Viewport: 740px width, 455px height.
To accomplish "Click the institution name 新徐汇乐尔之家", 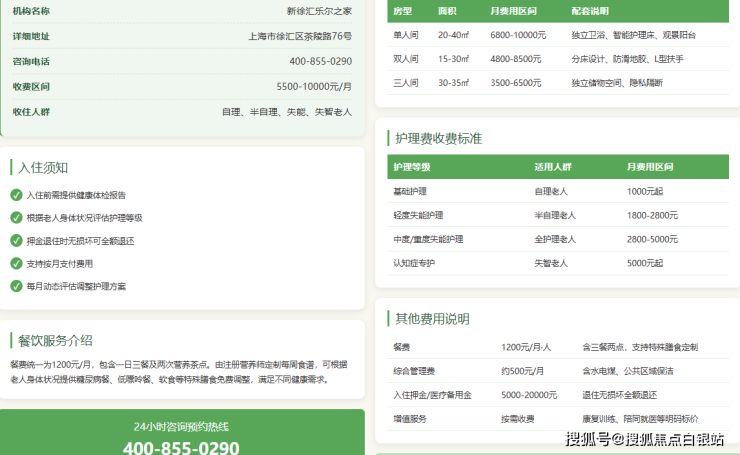I will pyautogui.click(x=319, y=11).
